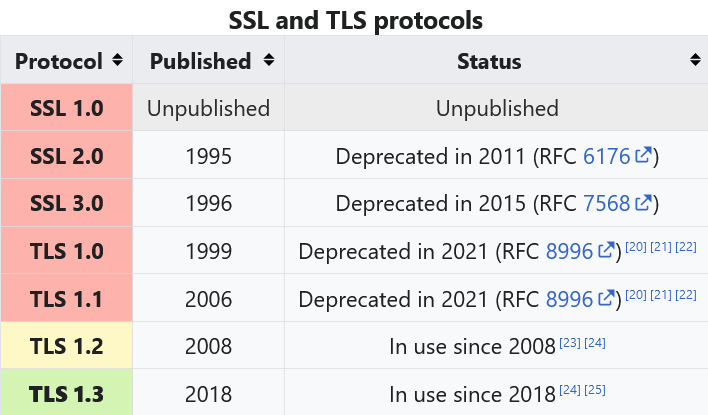Sort table by Published header text

click(200, 61)
